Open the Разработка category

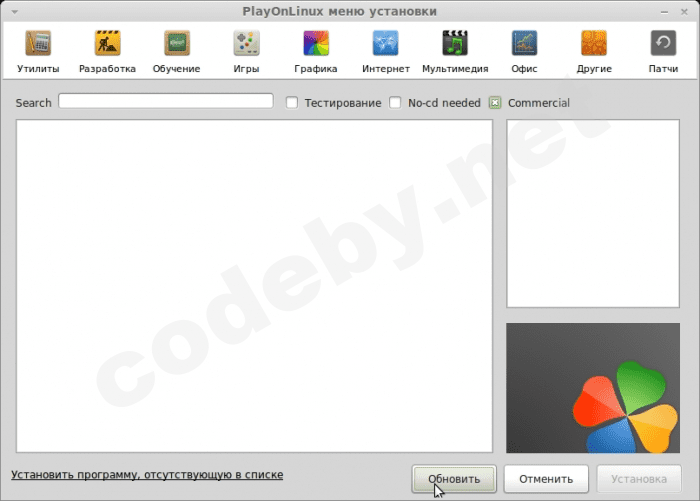click(x=107, y=51)
